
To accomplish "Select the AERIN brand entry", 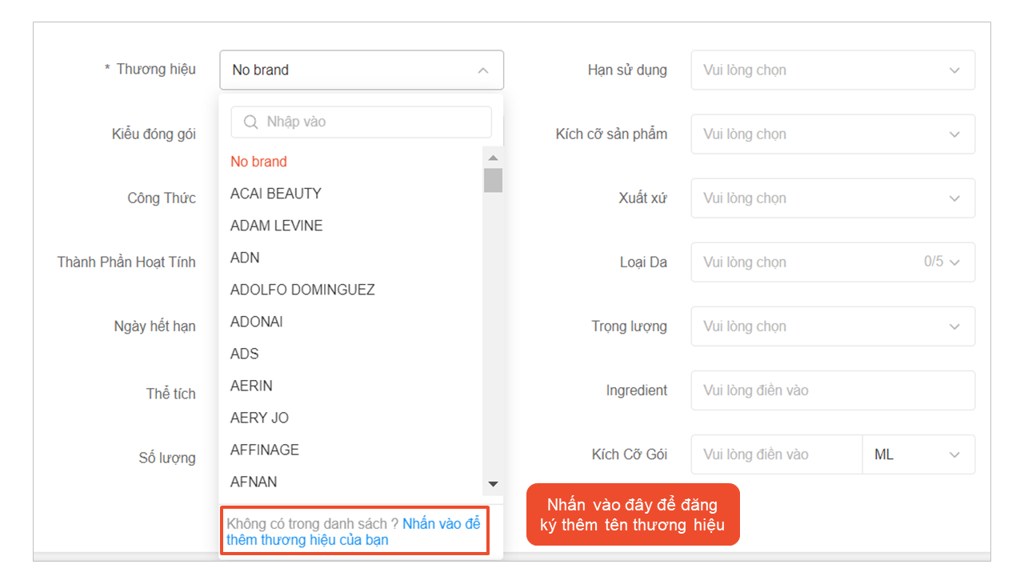I will coord(251,385).
